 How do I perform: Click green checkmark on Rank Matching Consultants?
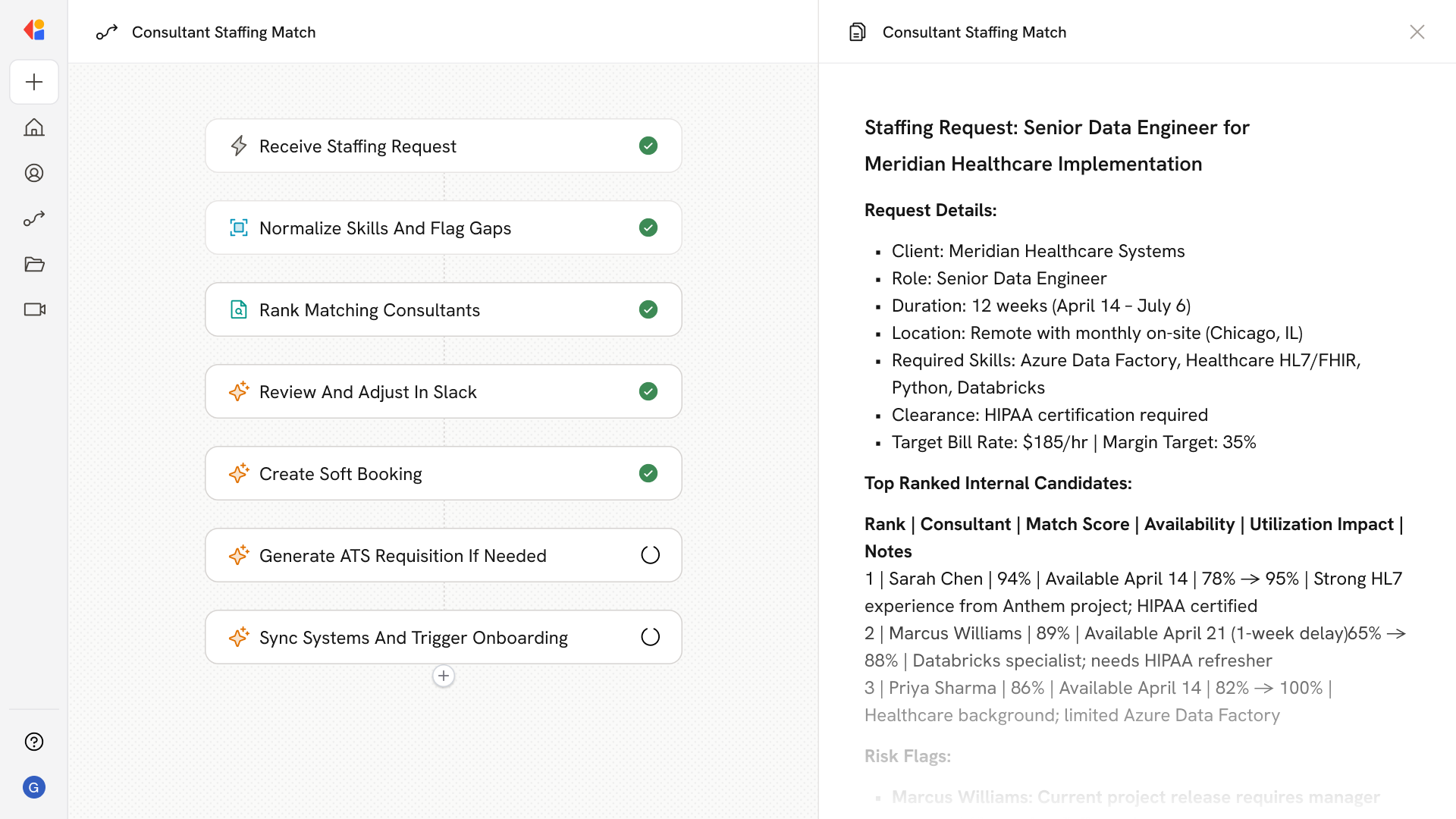(x=648, y=309)
